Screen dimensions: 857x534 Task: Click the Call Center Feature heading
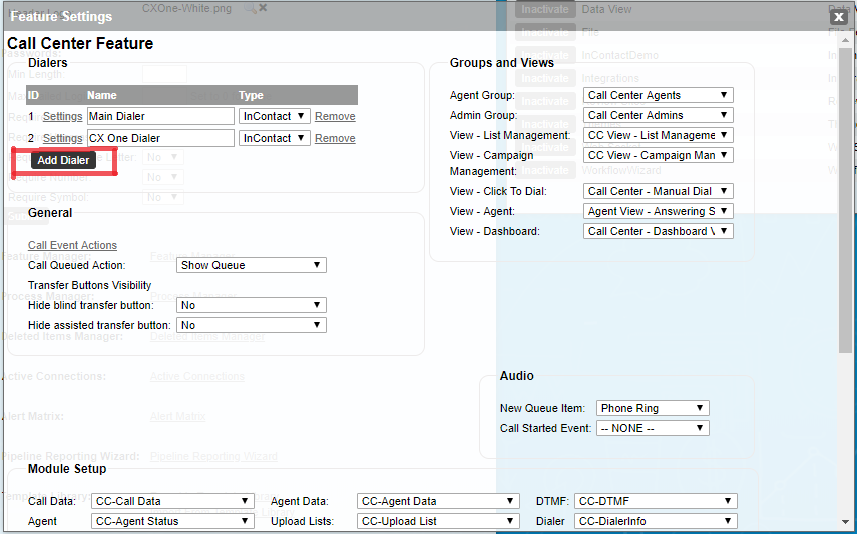(80, 43)
